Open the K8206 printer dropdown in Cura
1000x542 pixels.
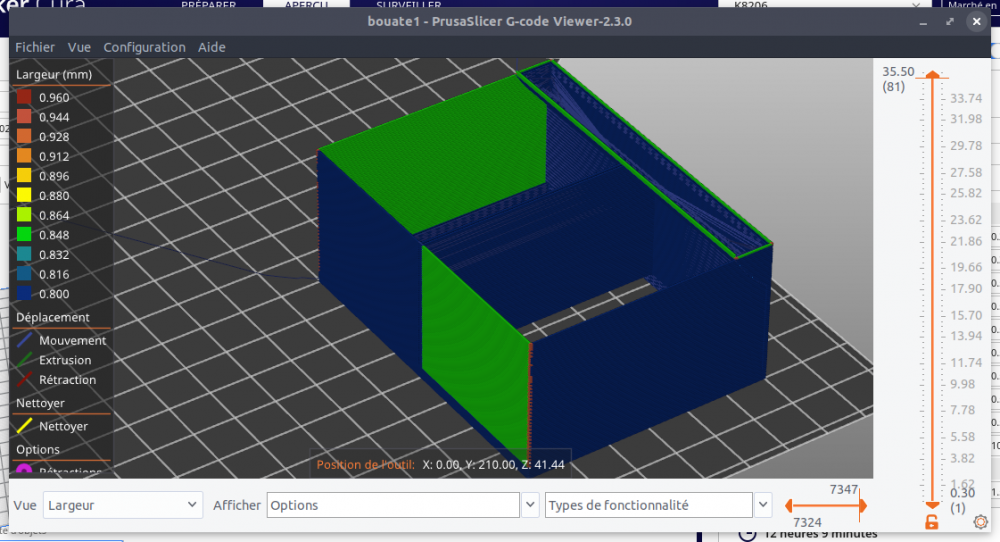click(x=827, y=4)
